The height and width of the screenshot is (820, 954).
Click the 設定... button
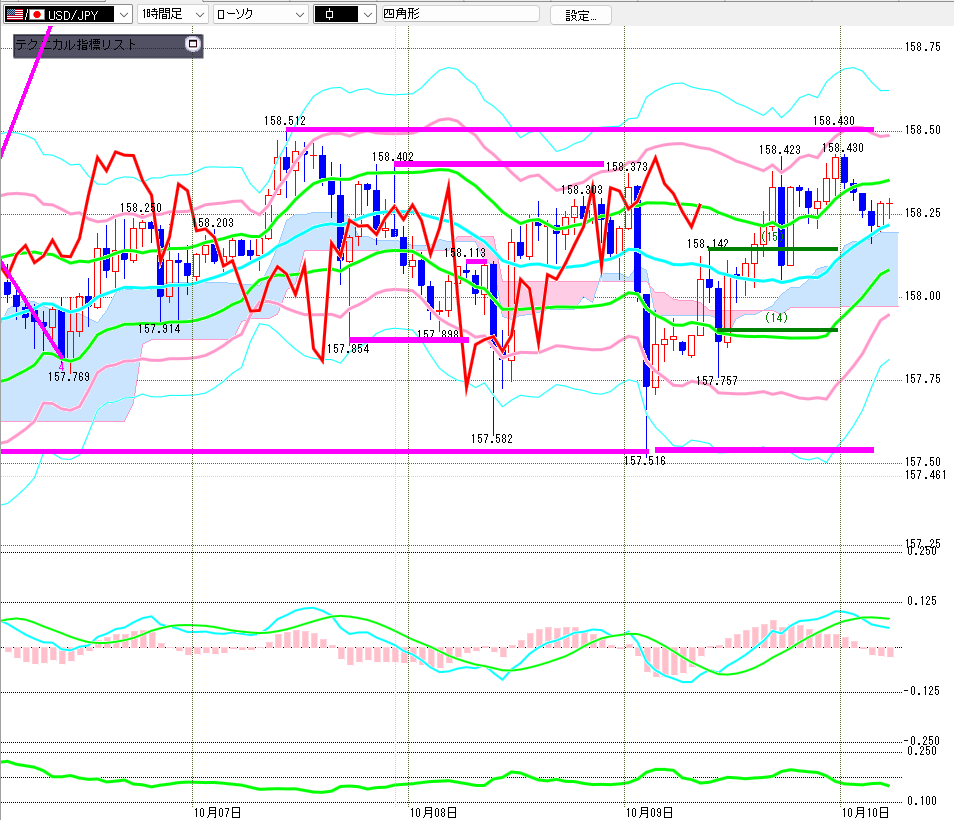[580, 15]
